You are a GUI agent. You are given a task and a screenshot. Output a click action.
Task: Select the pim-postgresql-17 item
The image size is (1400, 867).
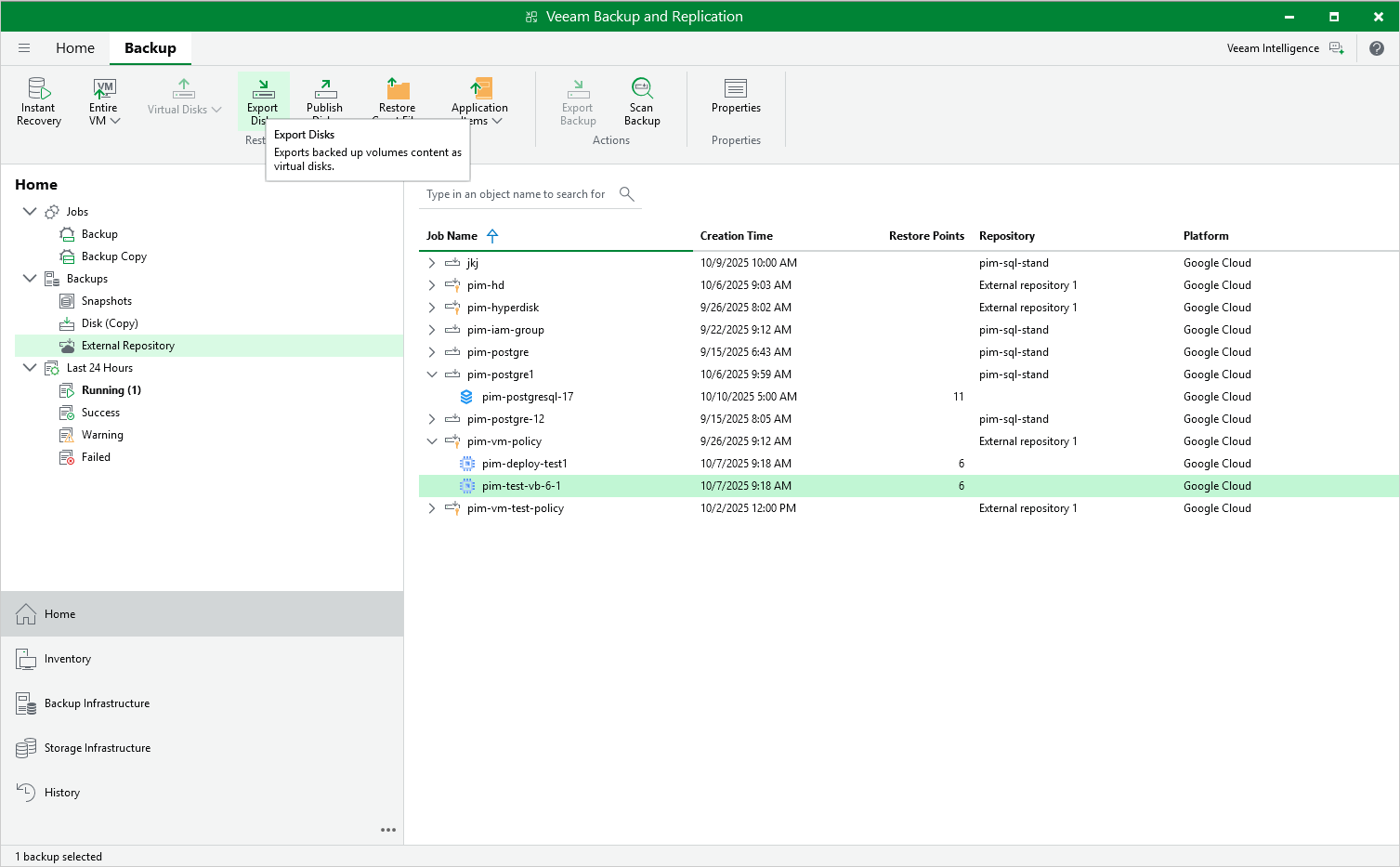pyautogui.click(x=528, y=397)
